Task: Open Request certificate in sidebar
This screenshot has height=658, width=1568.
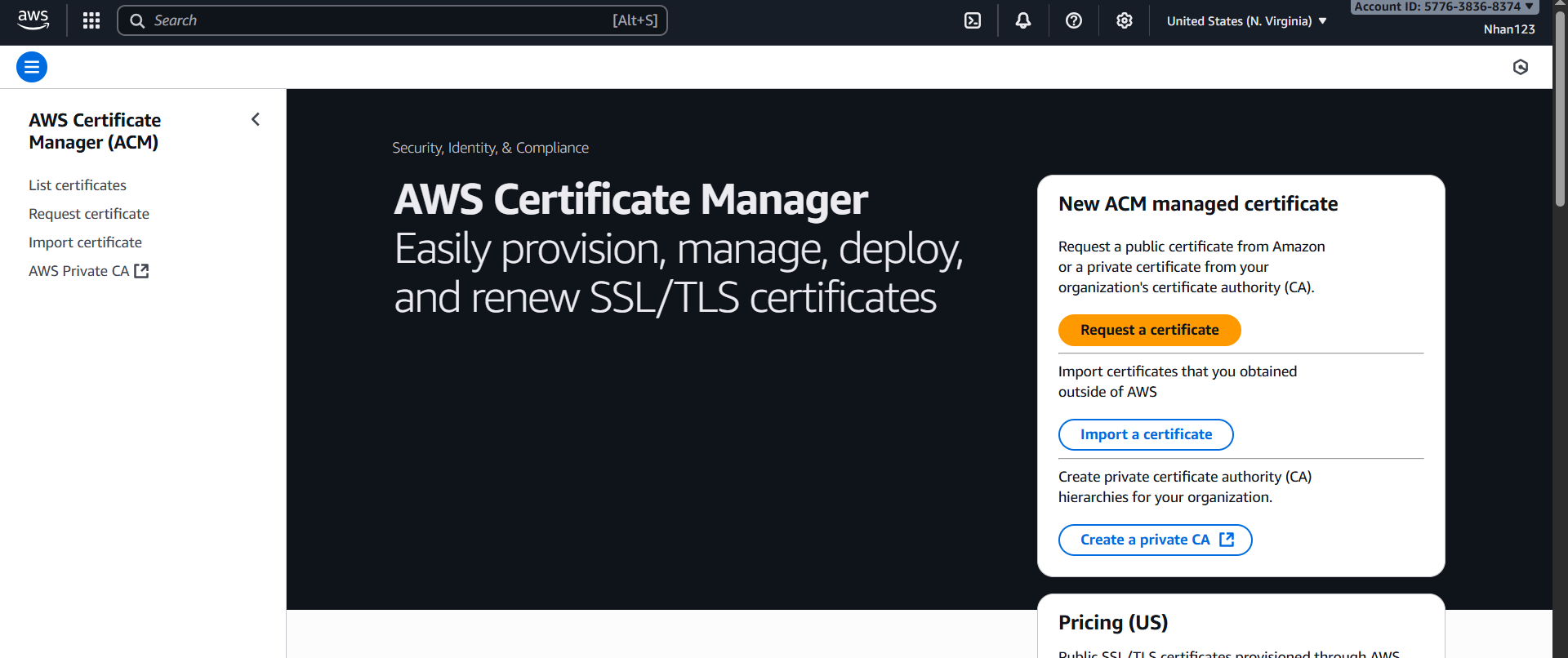Action: click(x=89, y=214)
